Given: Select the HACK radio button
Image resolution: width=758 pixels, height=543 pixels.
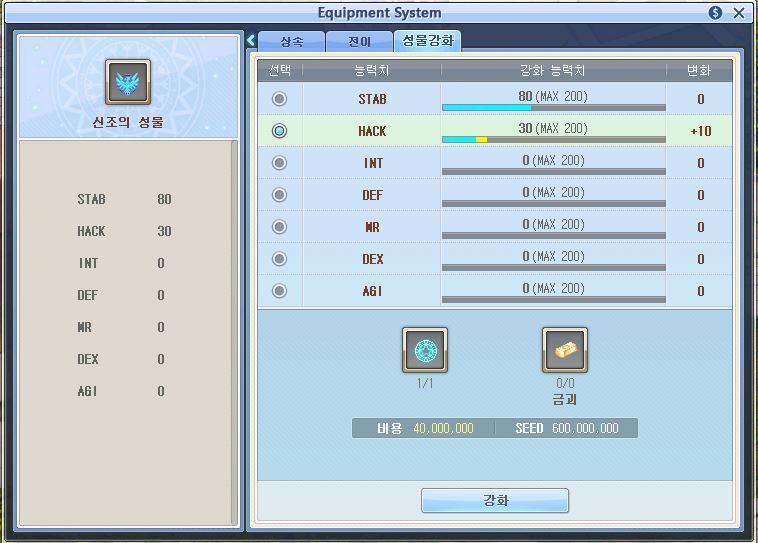Looking at the screenshot, I should click(x=279, y=131).
